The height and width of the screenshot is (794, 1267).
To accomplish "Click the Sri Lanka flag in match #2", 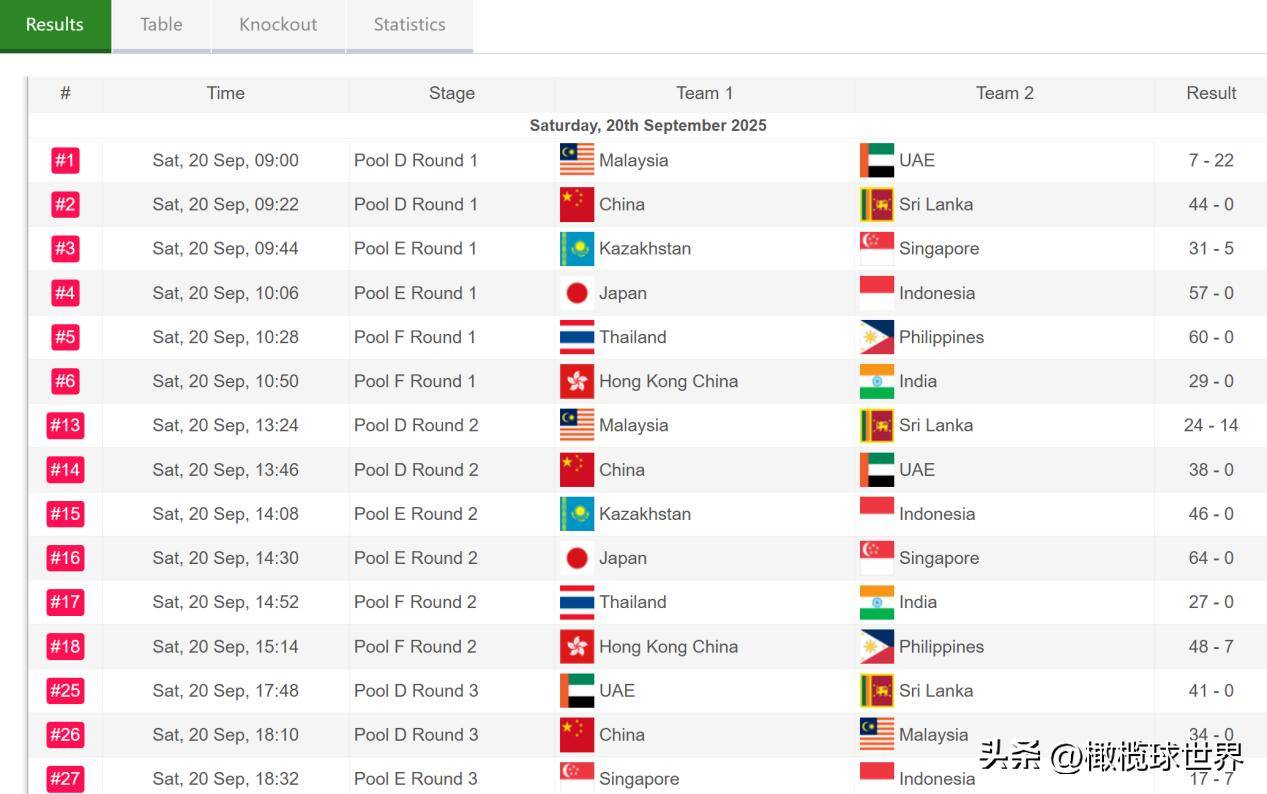I will [x=877, y=204].
